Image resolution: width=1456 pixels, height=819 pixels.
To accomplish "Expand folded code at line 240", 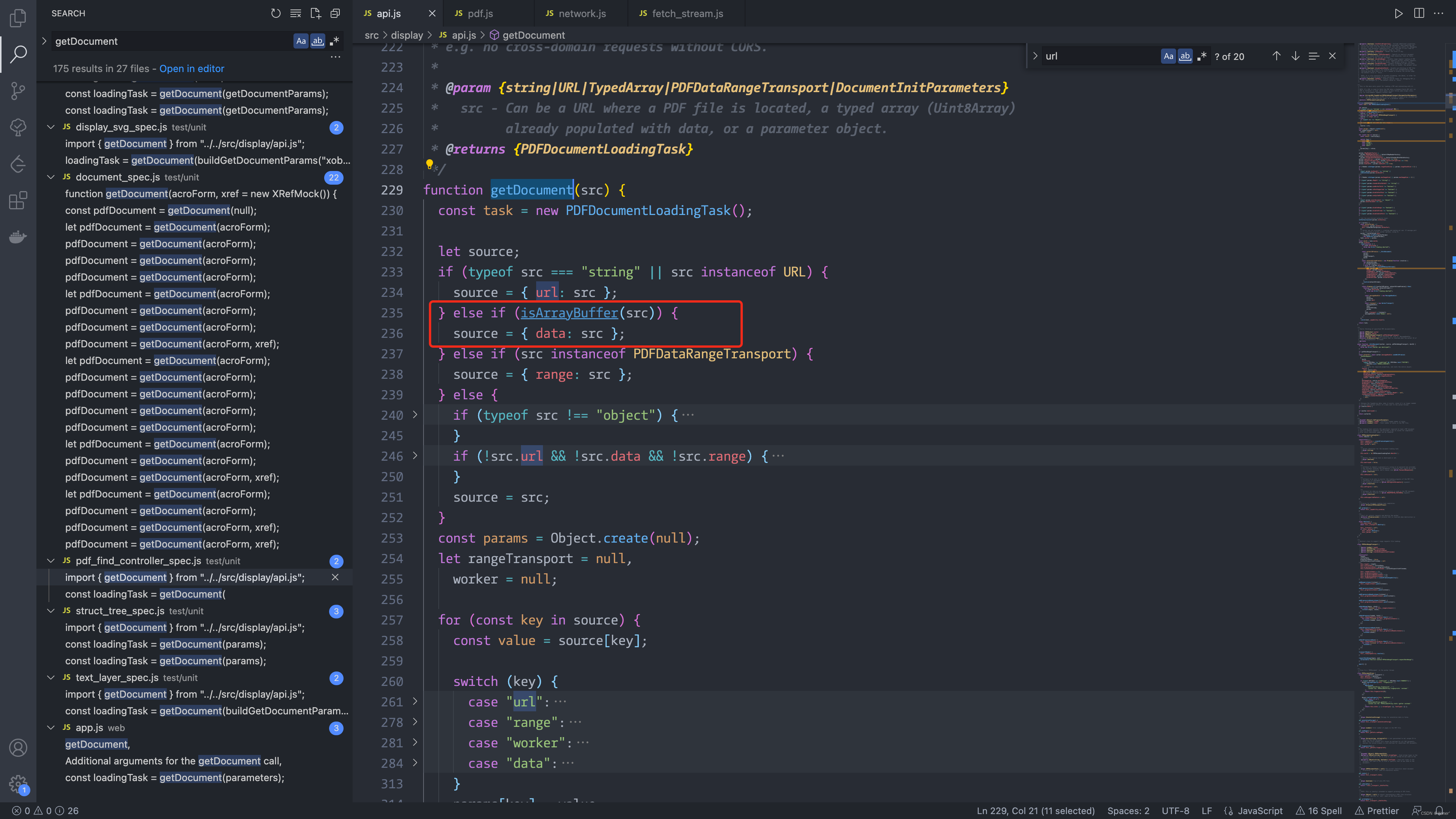I will point(415,415).
